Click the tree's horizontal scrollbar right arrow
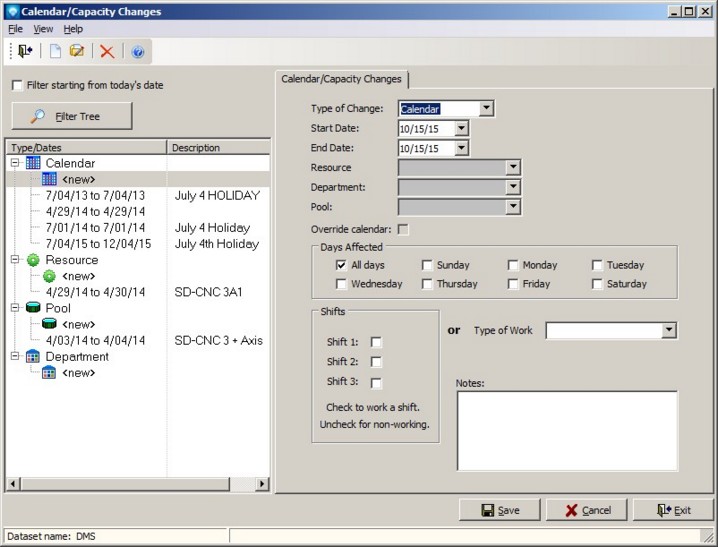The width and height of the screenshot is (718, 547). click(x=262, y=484)
